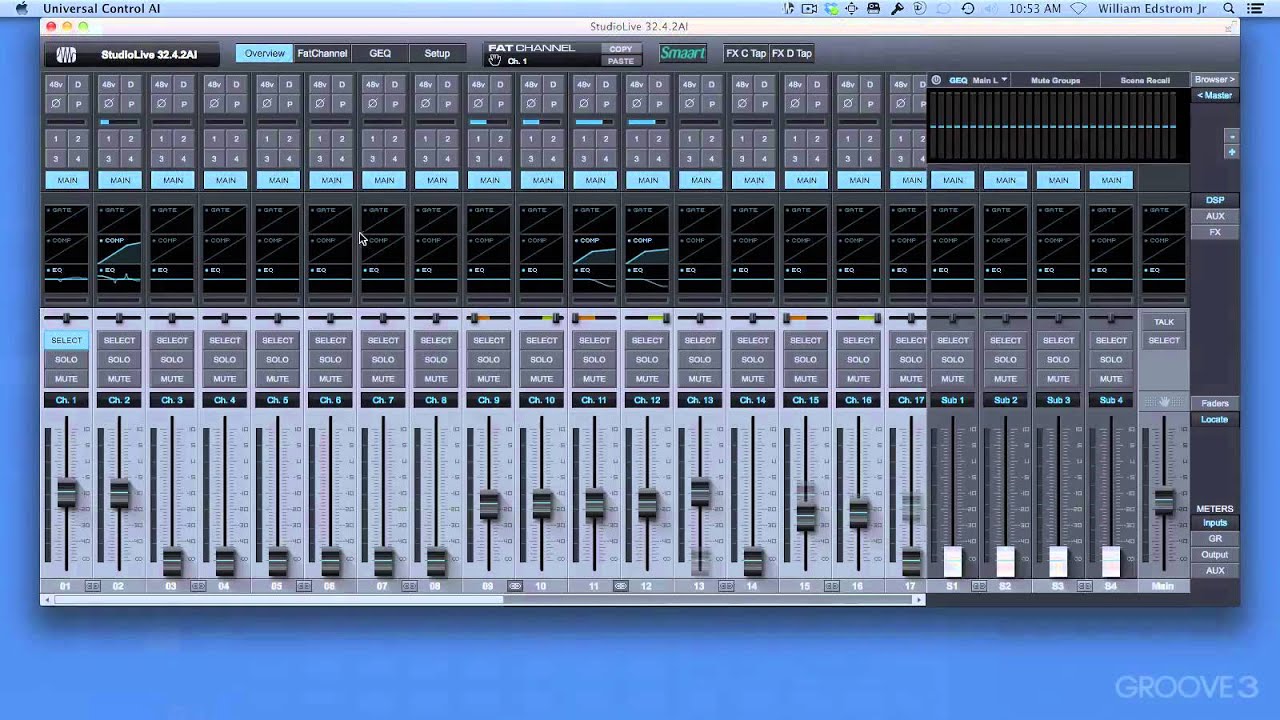
Task: Show the DSP view
Action: point(1215,200)
